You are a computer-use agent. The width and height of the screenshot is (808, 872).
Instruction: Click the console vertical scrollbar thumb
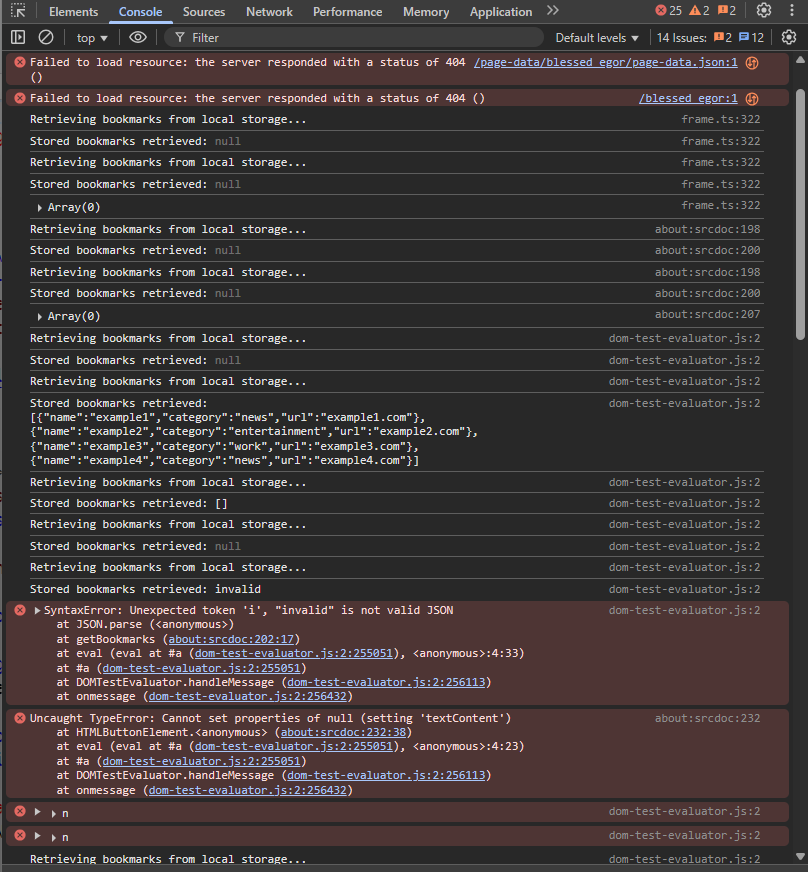800,214
